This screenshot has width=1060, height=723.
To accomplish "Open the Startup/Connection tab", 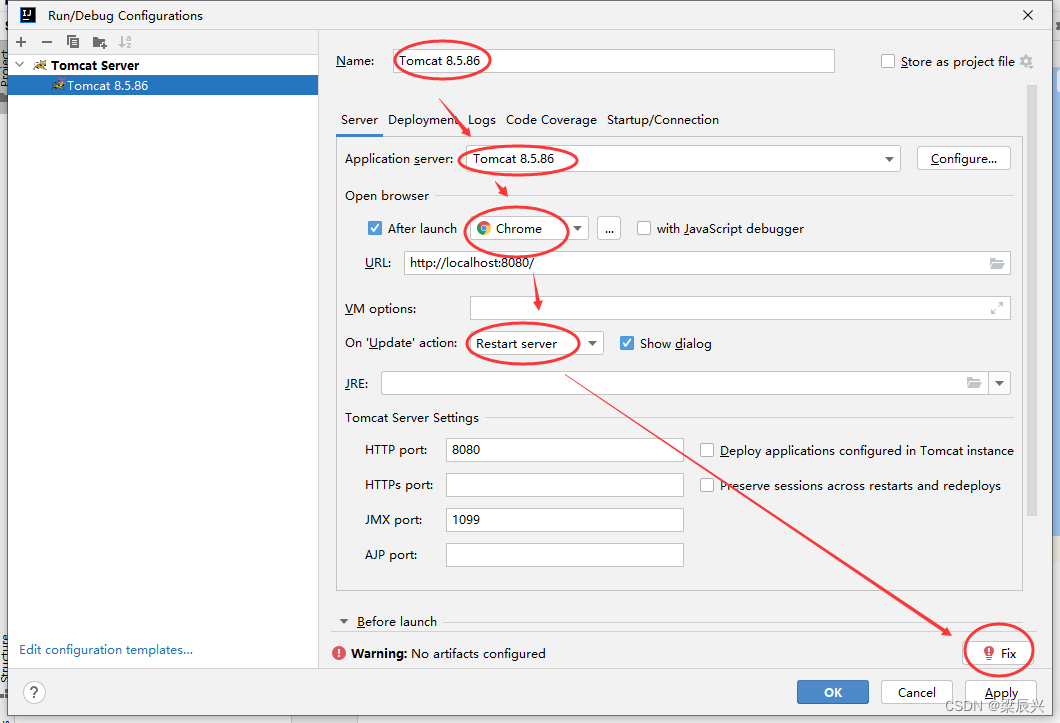I will [662, 120].
